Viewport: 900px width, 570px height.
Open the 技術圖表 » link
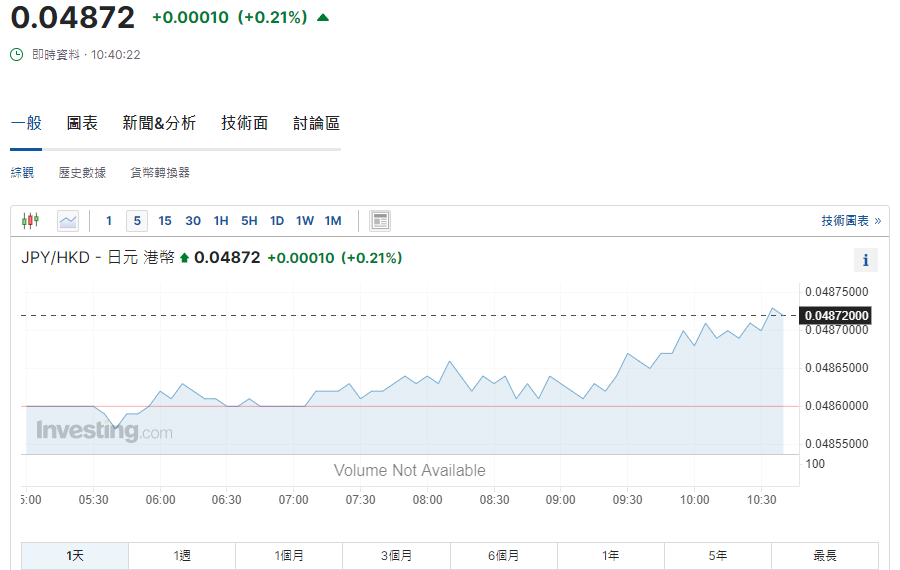[x=851, y=221]
